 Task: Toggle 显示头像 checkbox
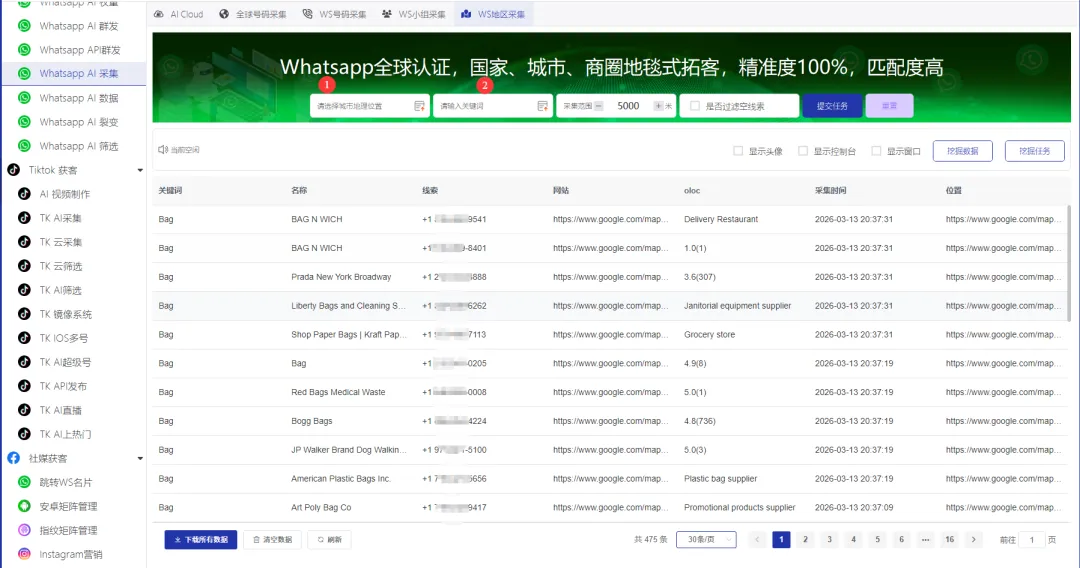[738, 151]
